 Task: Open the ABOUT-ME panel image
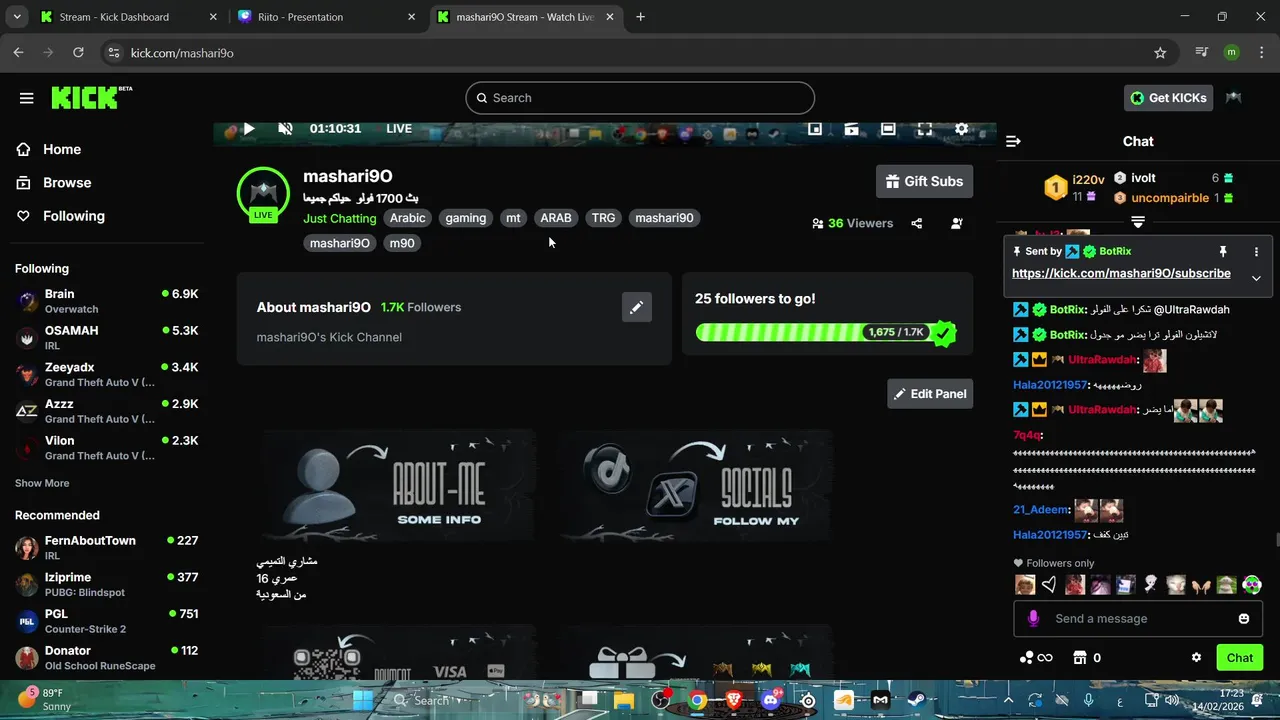pyautogui.click(x=397, y=486)
